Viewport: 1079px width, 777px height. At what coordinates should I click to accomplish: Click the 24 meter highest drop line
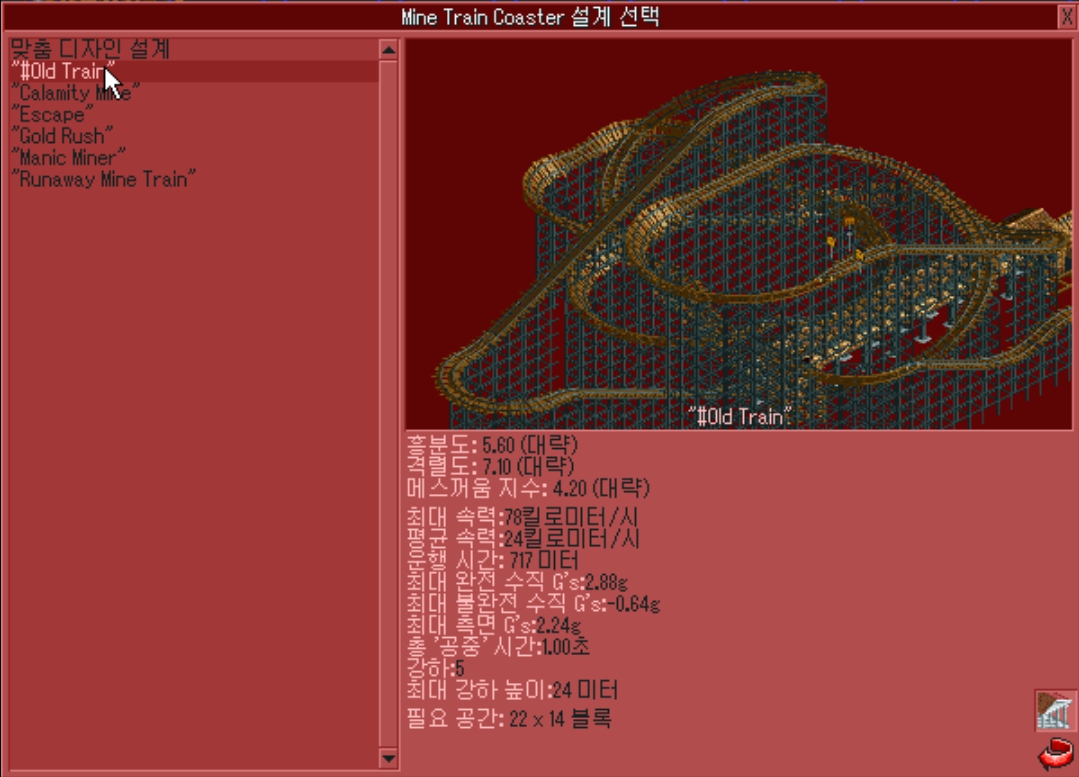513,690
